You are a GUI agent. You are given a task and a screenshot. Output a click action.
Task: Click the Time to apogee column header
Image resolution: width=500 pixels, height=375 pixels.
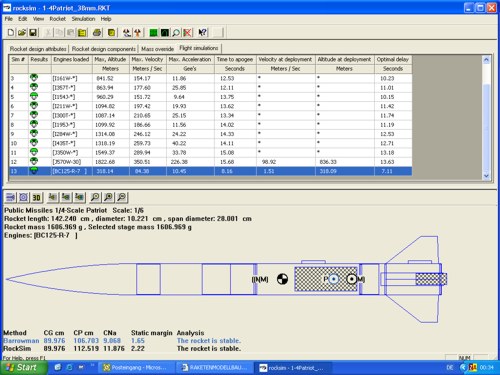click(x=235, y=59)
